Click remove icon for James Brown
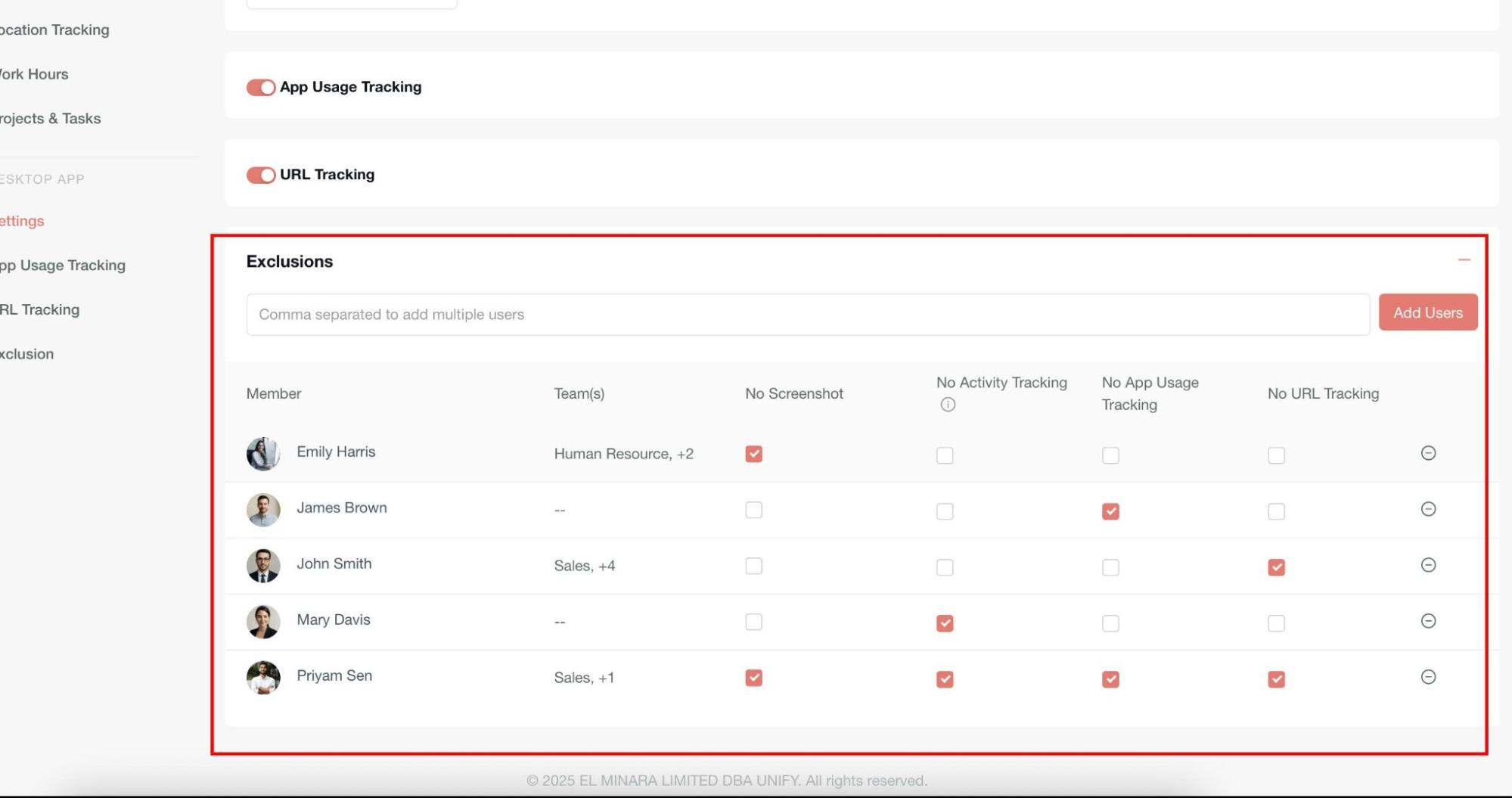 coord(1427,509)
